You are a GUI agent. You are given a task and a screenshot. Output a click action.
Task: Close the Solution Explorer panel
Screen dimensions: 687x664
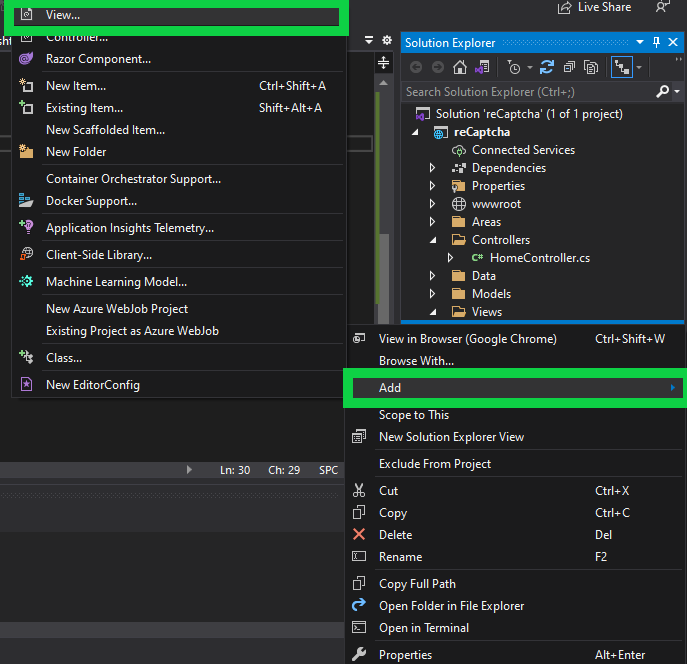click(x=673, y=42)
